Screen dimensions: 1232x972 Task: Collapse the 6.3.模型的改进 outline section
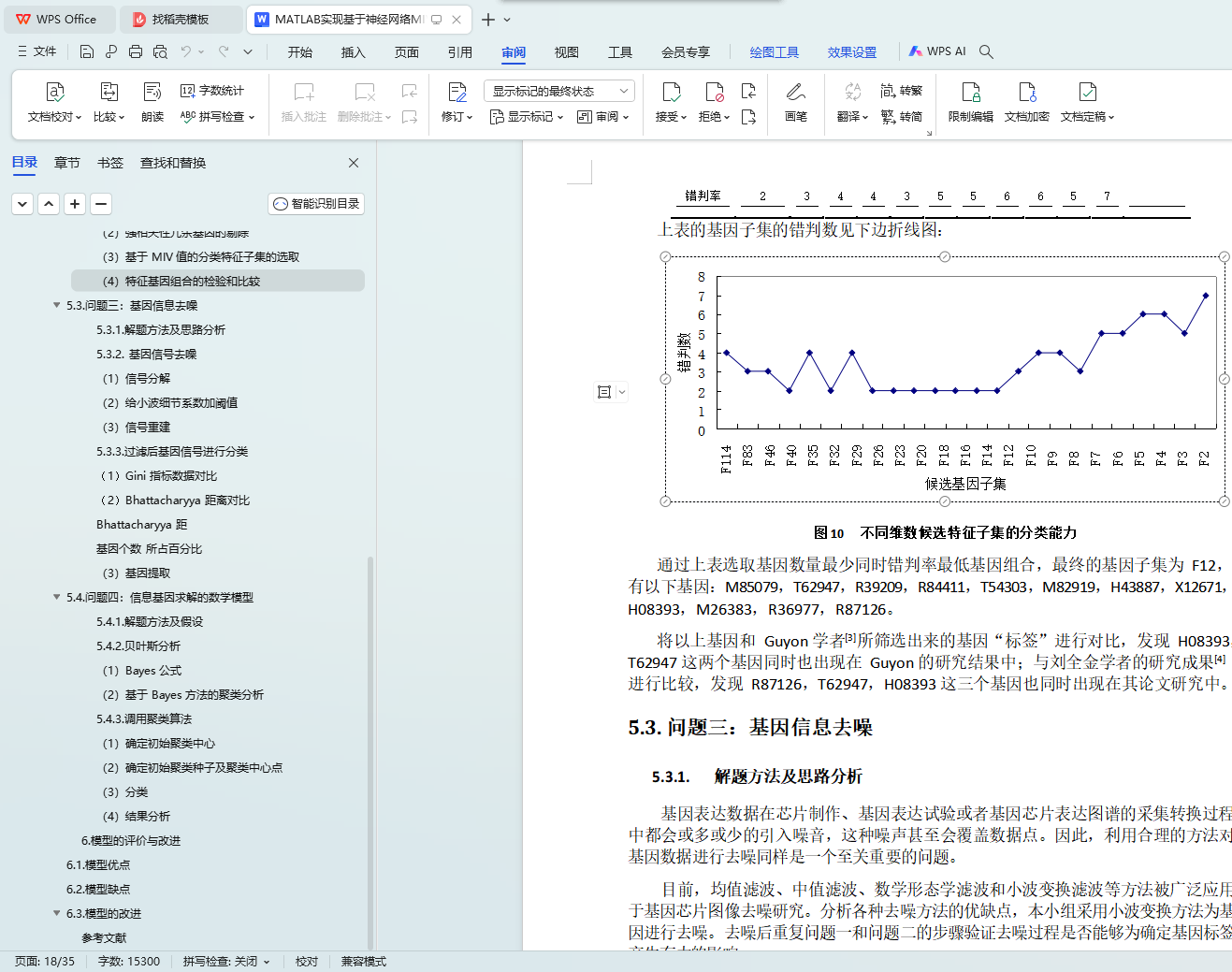tap(57, 914)
